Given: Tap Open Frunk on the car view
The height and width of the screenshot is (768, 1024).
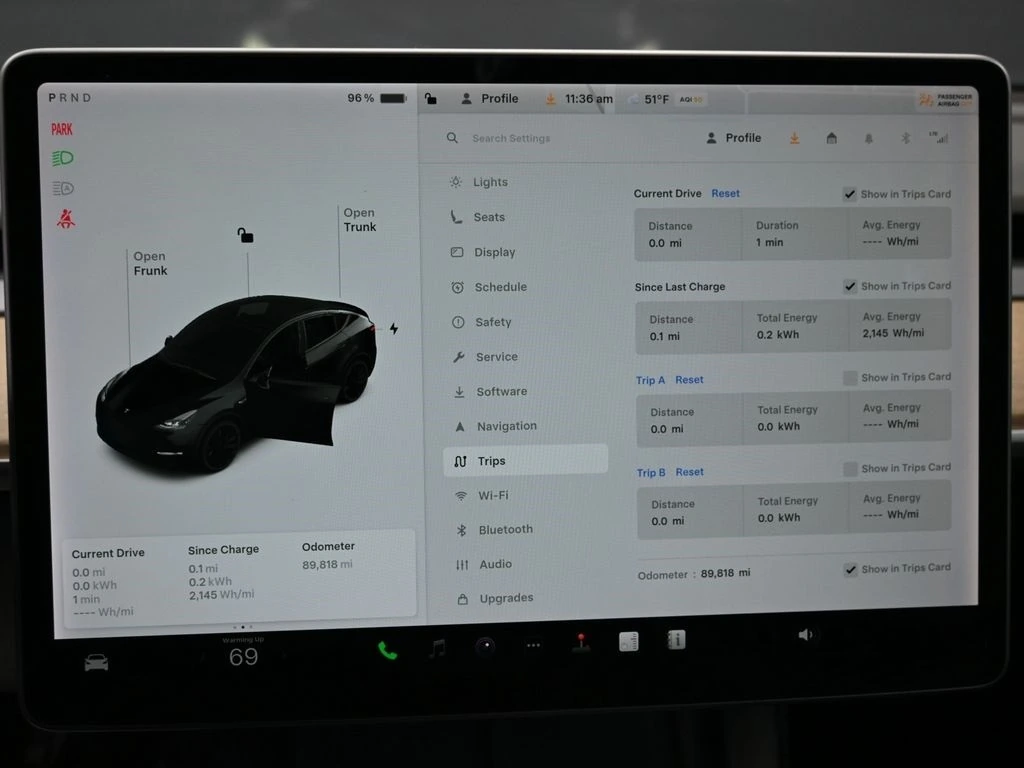Looking at the screenshot, I should point(150,264).
